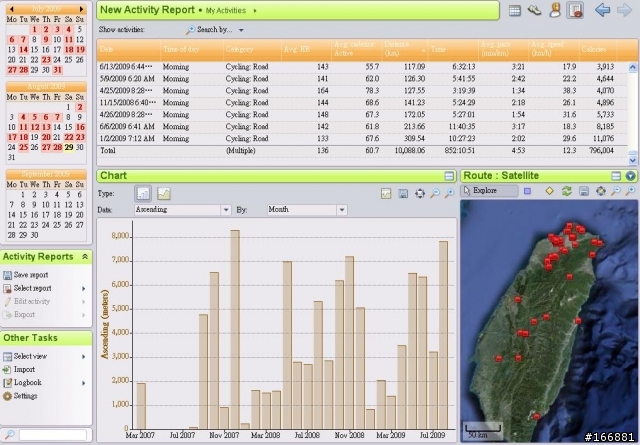
Task: Click the blue square route tool icon
Action: 527,191
